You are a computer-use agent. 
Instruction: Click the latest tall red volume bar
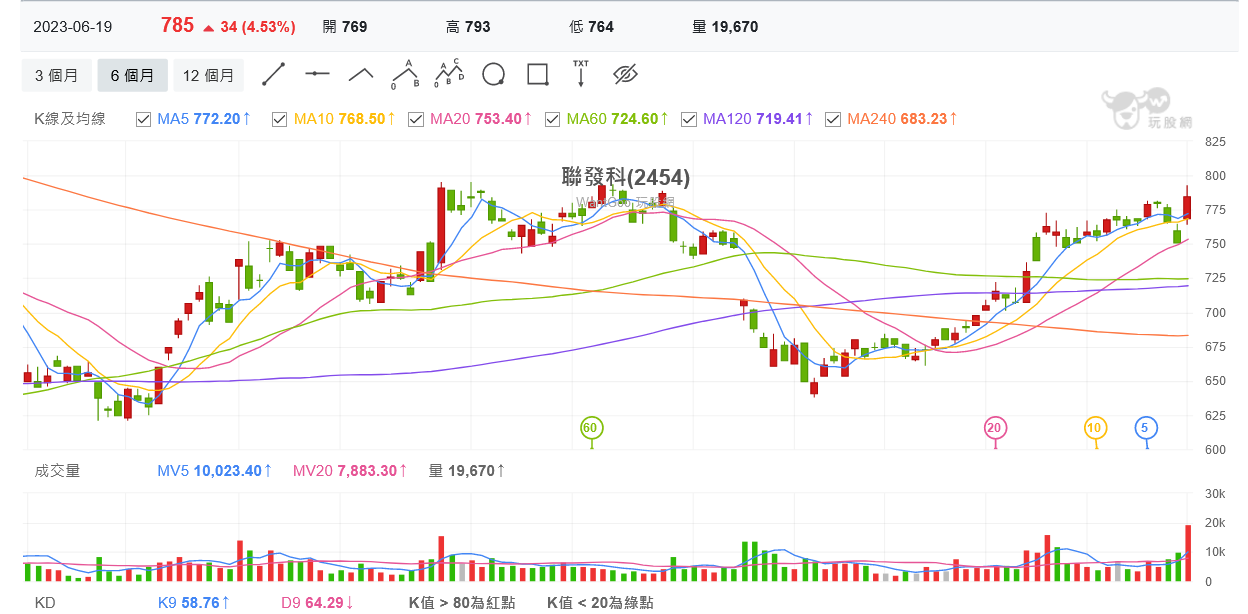(1188, 553)
